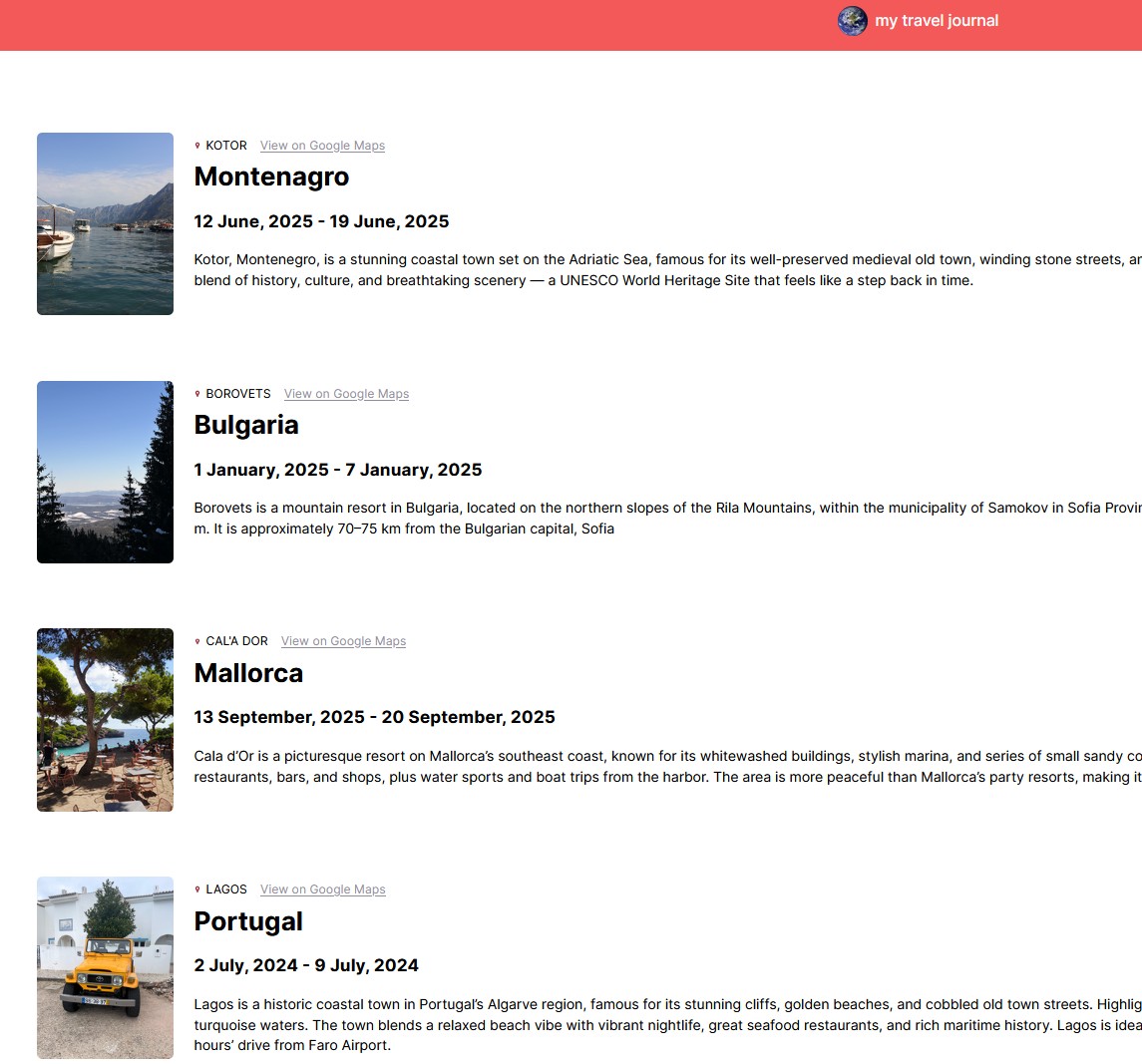This screenshot has width=1142, height=1064.
Task: Follow the Cala d'Or Google Maps link
Action: (x=343, y=641)
